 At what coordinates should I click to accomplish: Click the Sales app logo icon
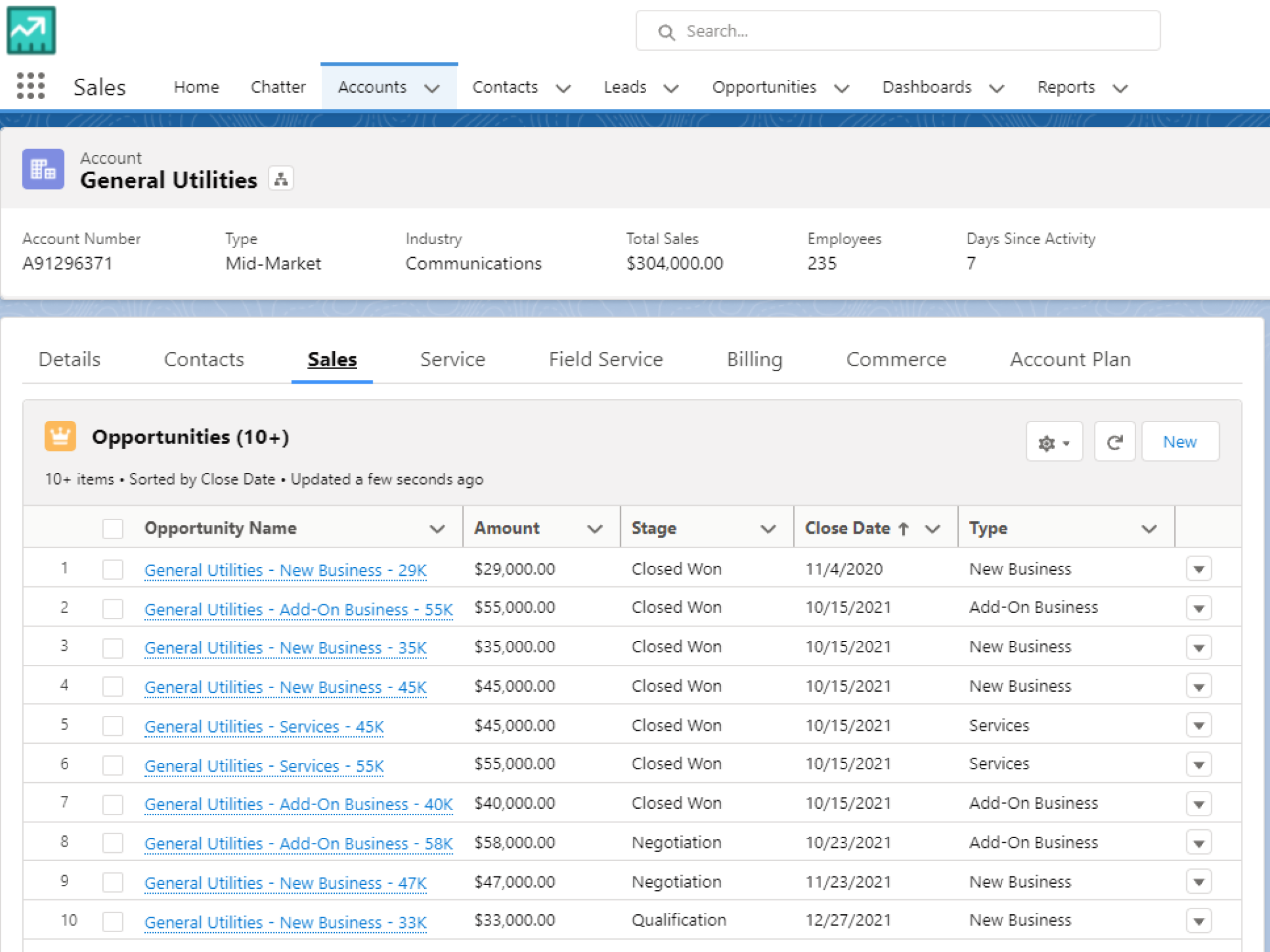[x=32, y=30]
